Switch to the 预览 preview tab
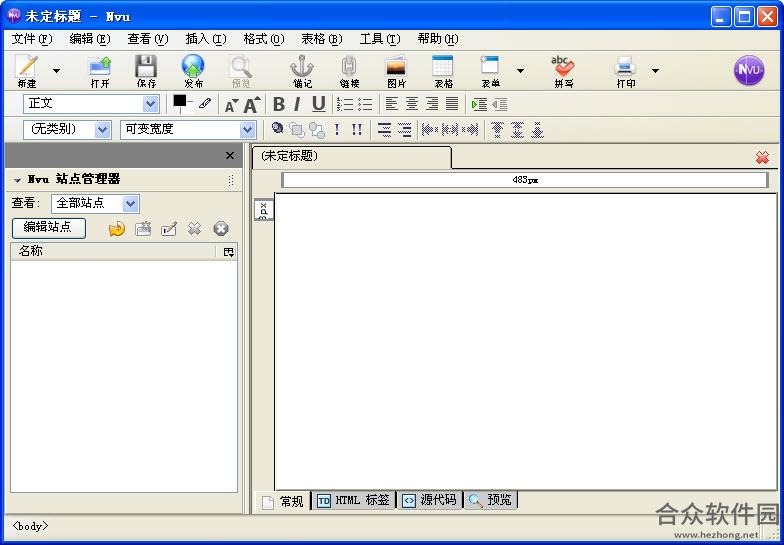The image size is (784, 545). pyautogui.click(x=491, y=500)
